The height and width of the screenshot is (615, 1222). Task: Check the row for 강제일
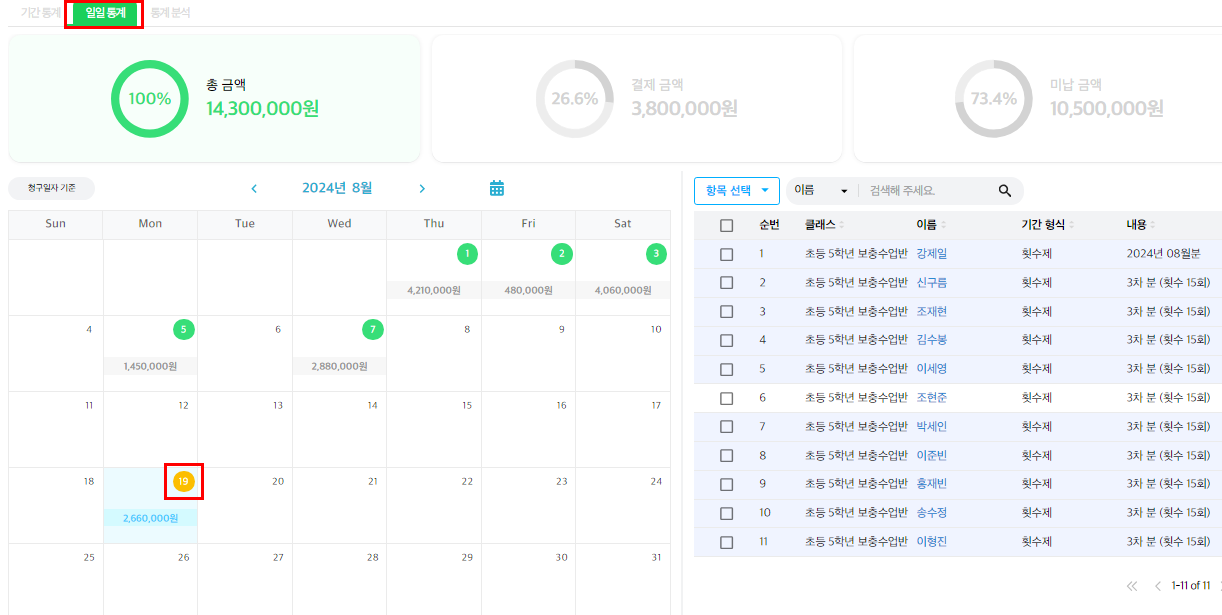pos(727,254)
